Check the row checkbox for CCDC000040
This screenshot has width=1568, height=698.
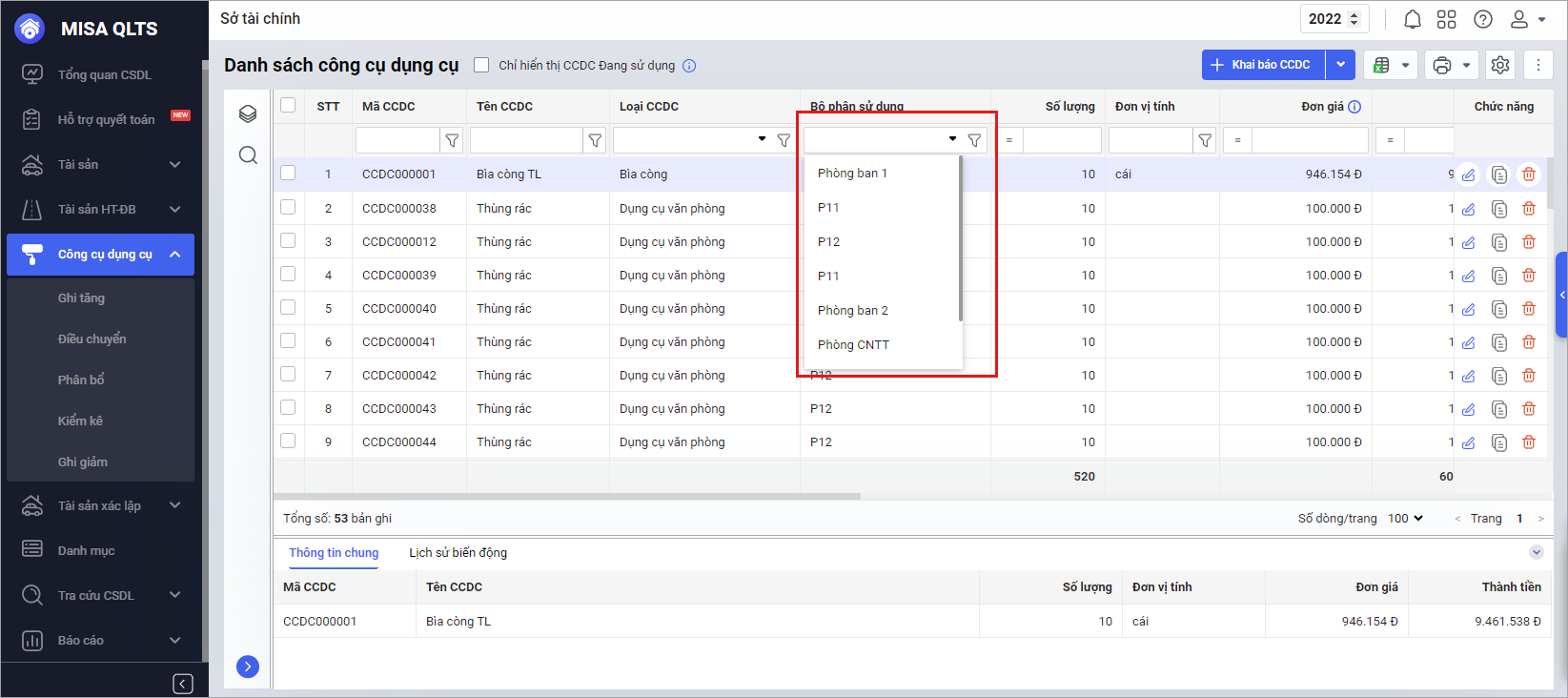(x=288, y=308)
